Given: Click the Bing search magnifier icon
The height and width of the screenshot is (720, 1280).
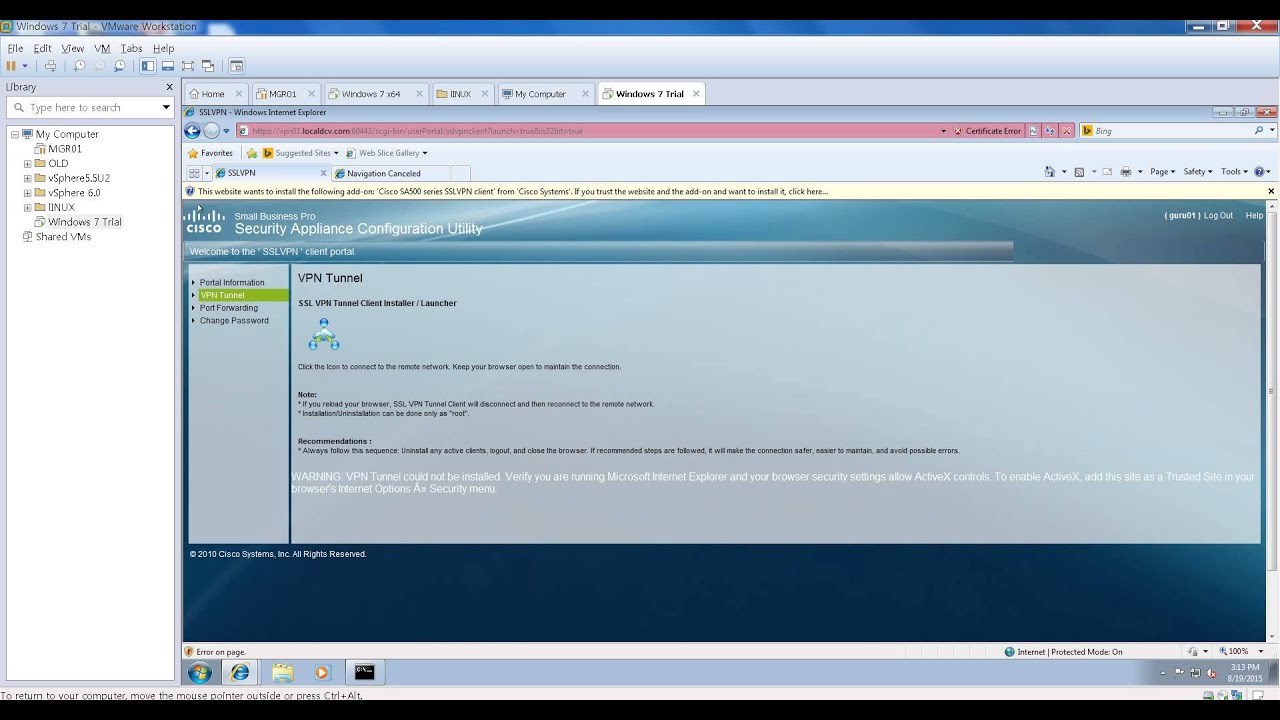Looking at the screenshot, I should (1259, 131).
